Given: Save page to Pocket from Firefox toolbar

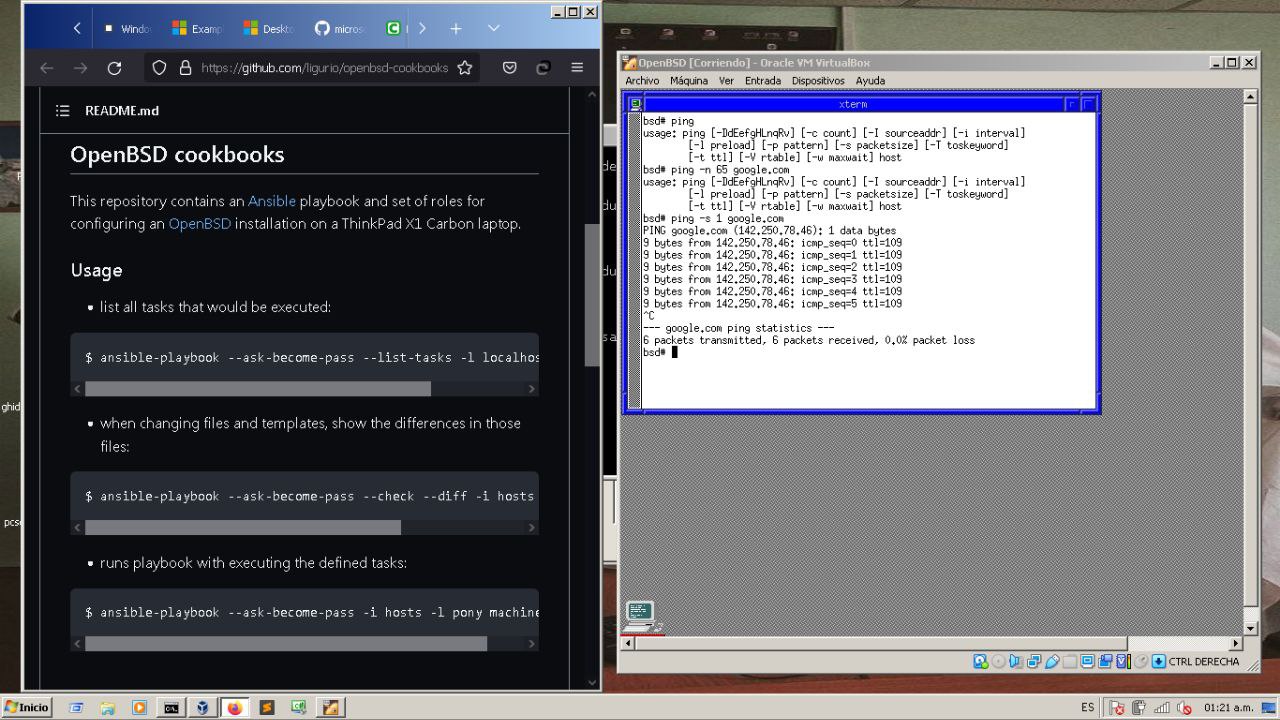Looking at the screenshot, I should click(510, 68).
